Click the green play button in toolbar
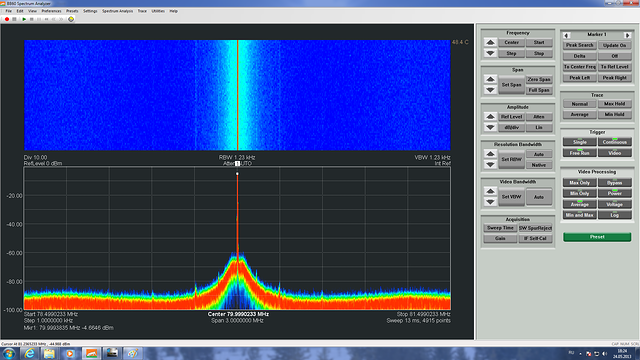640x360 pixels. (24, 19)
